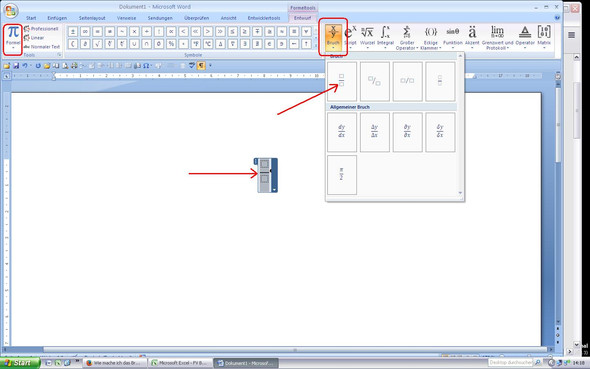Insert the stacked fraction template

342,82
